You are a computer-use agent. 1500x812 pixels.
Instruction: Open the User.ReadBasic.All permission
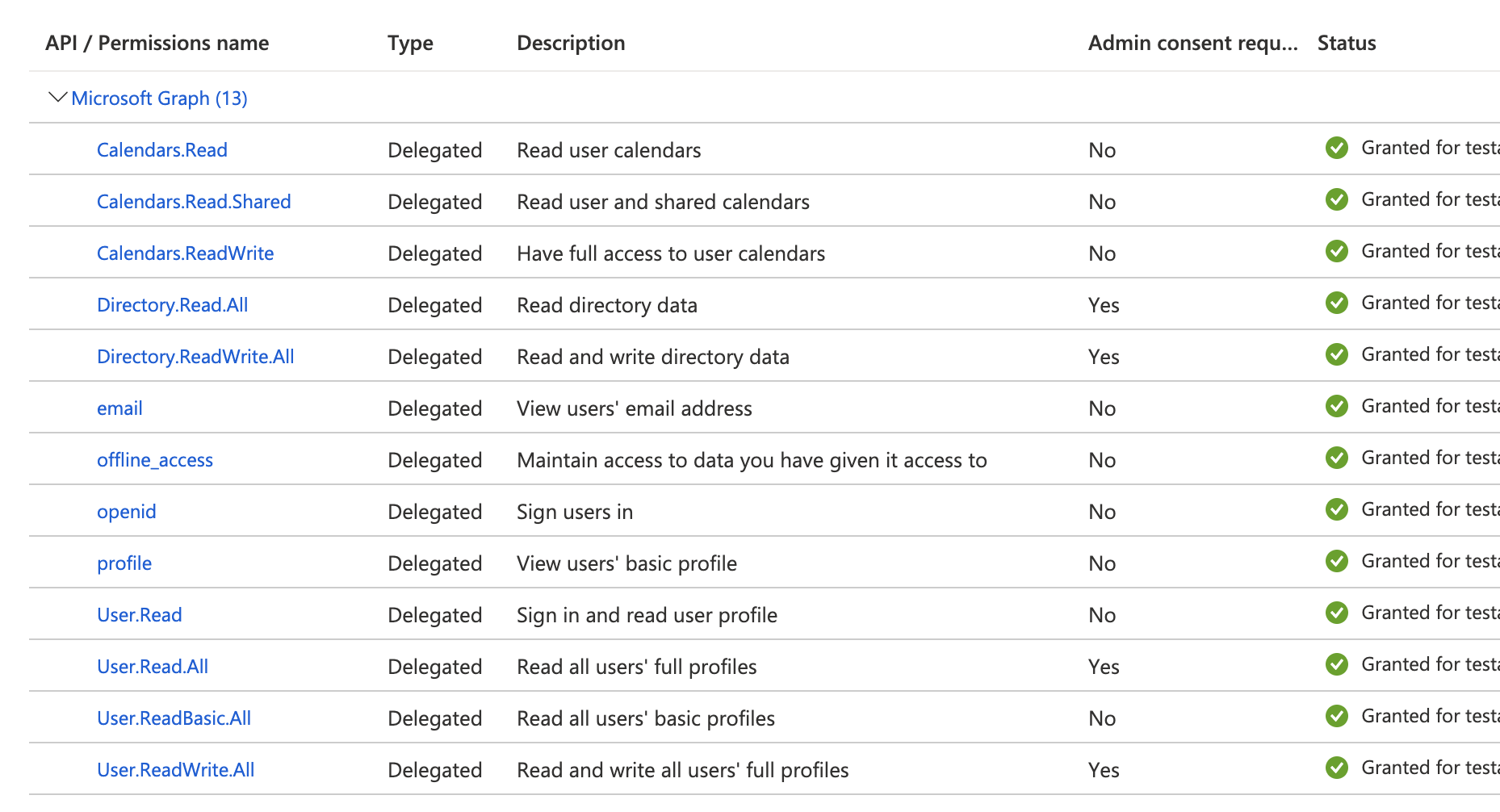(174, 718)
